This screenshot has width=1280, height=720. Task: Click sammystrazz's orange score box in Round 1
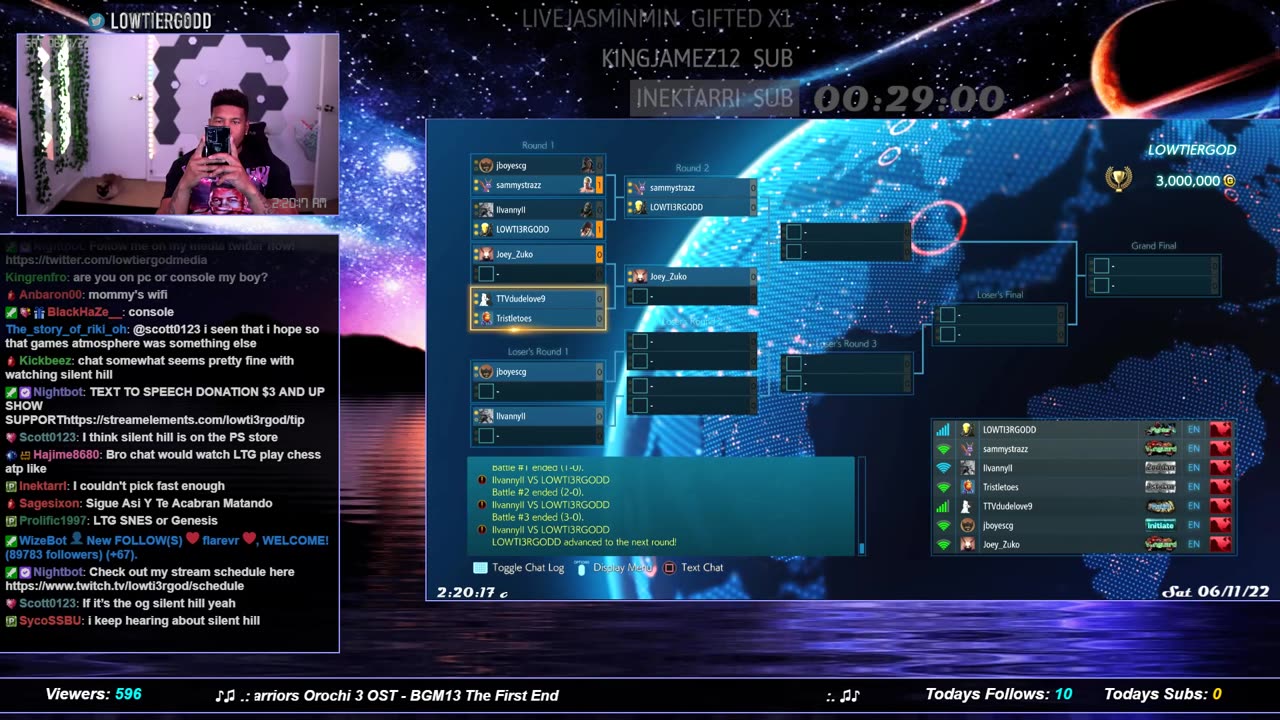[600, 185]
